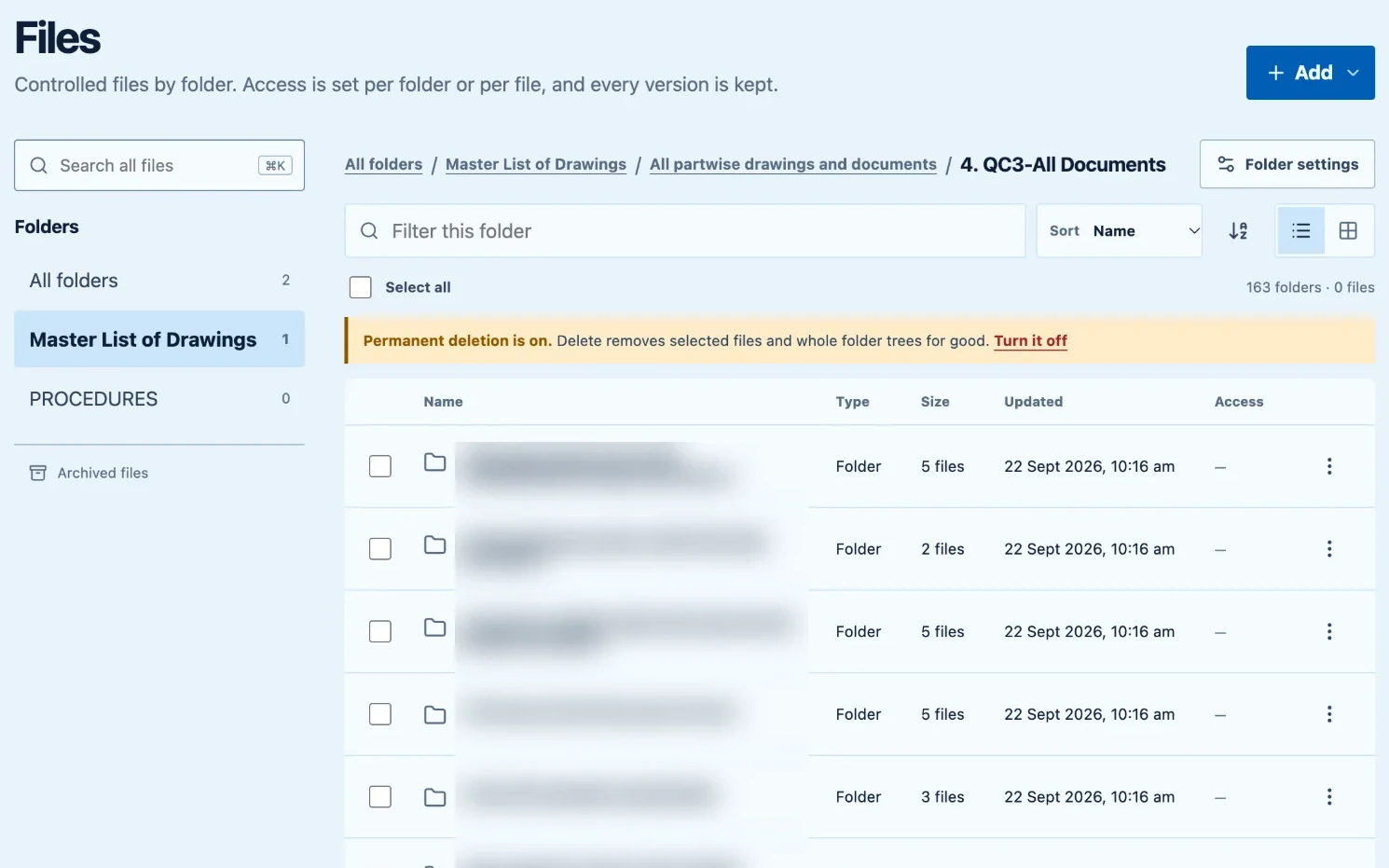This screenshot has height=868, width=1389.
Task: Open the Sort by Name dropdown
Action: (x=1120, y=231)
